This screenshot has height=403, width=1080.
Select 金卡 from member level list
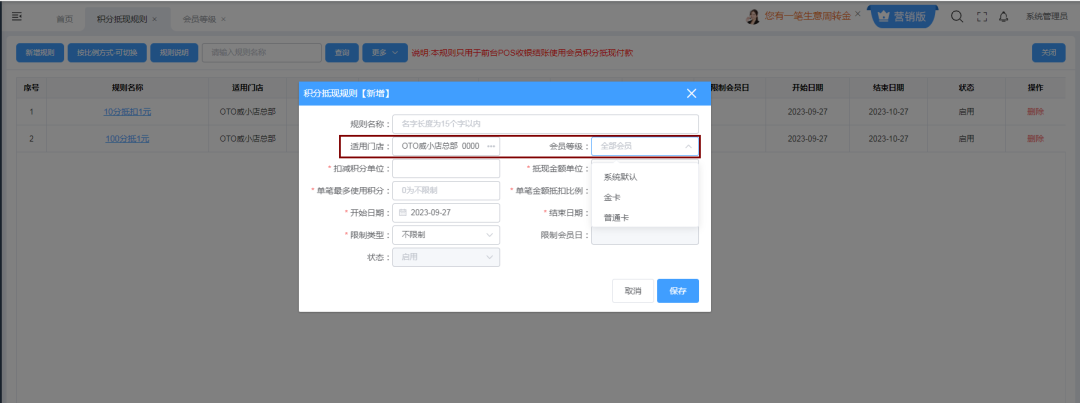point(612,197)
